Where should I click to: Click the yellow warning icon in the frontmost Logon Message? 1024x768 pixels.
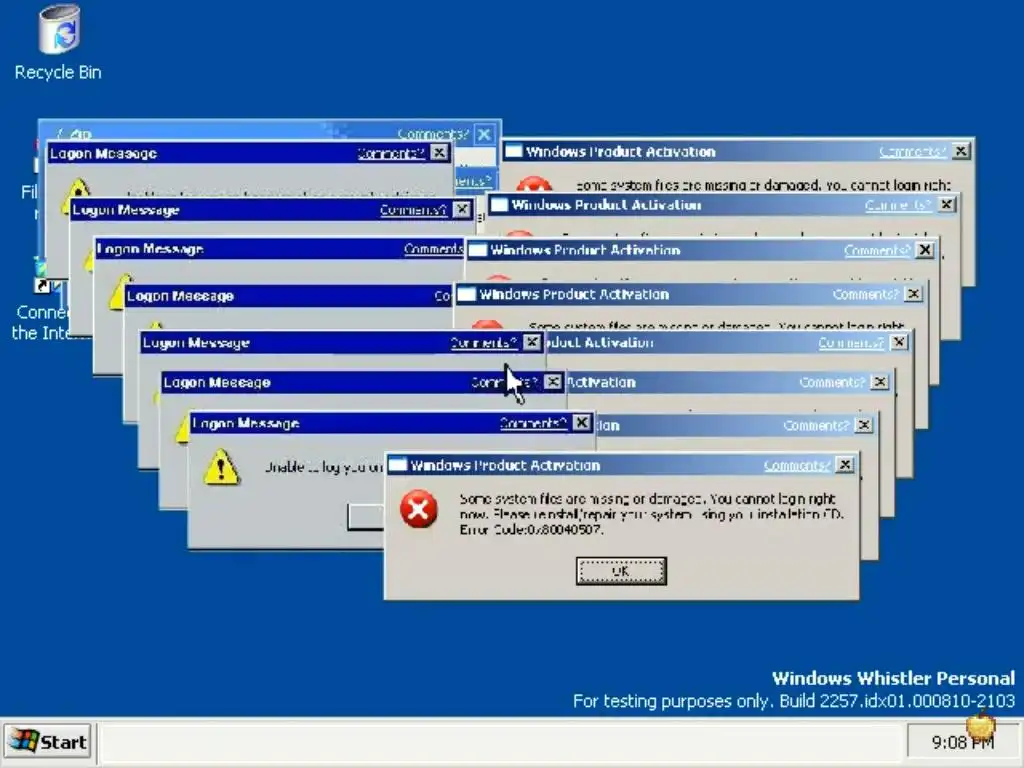click(x=221, y=467)
